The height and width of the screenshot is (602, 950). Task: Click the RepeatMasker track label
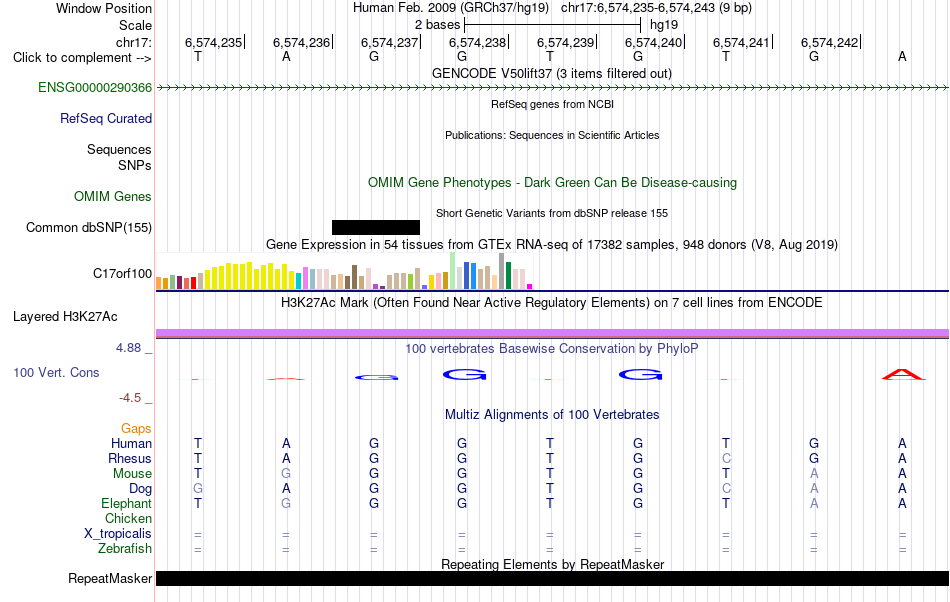(x=110, y=579)
